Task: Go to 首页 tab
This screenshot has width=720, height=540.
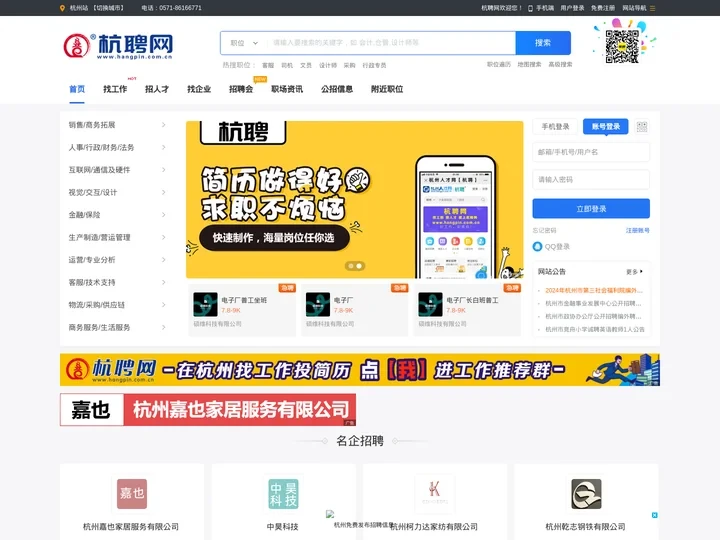Action: tap(77, 89)
